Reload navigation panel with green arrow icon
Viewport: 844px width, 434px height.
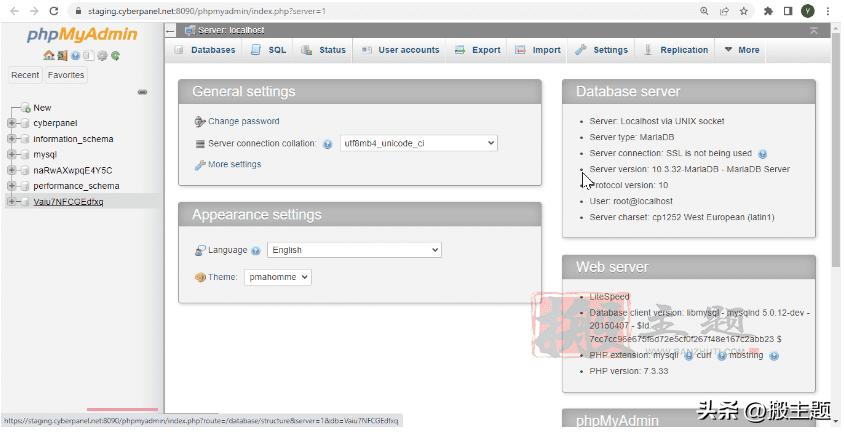tap(116, 55)
